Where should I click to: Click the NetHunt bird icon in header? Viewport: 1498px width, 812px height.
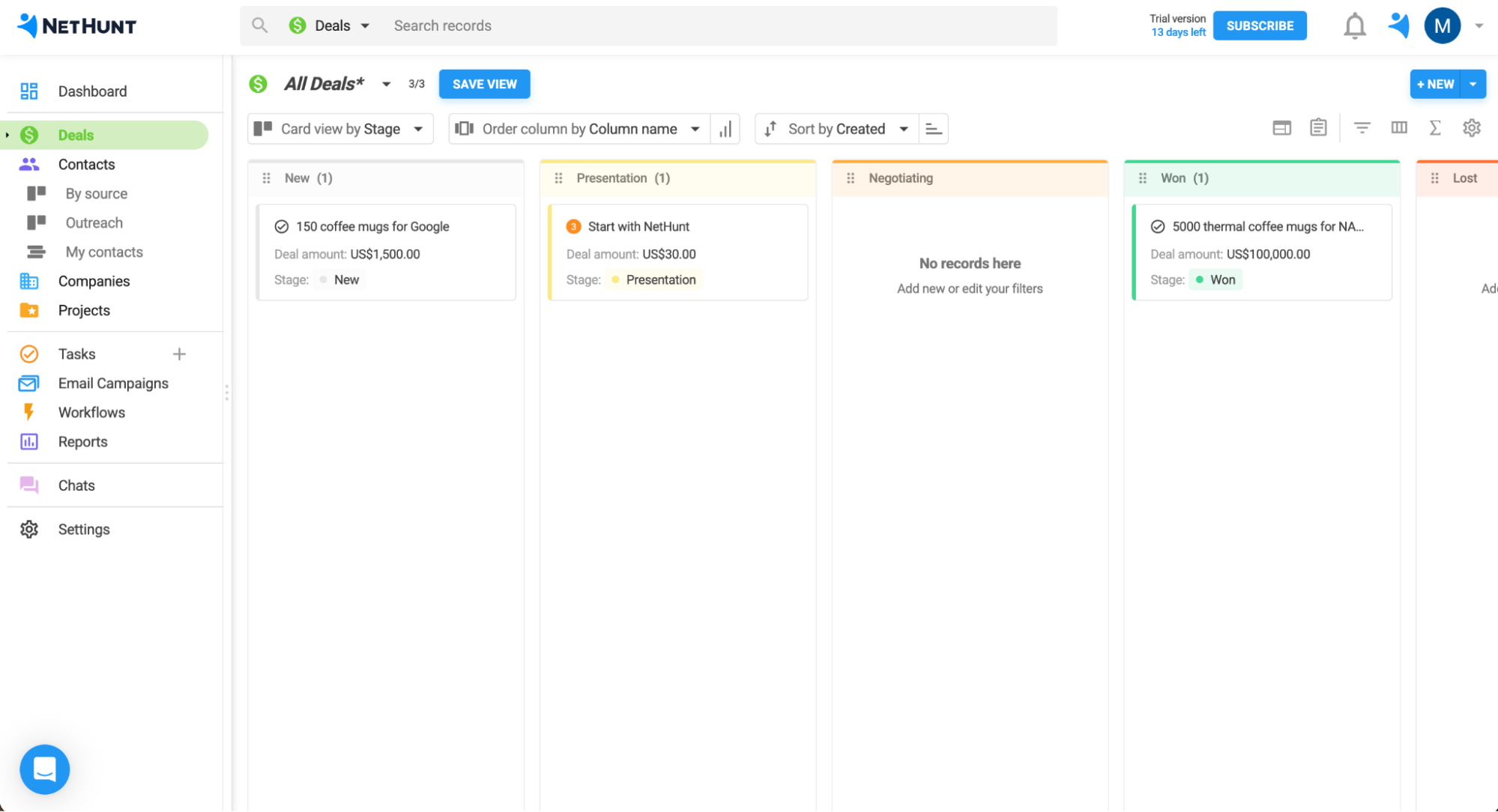click(1398, 25)
